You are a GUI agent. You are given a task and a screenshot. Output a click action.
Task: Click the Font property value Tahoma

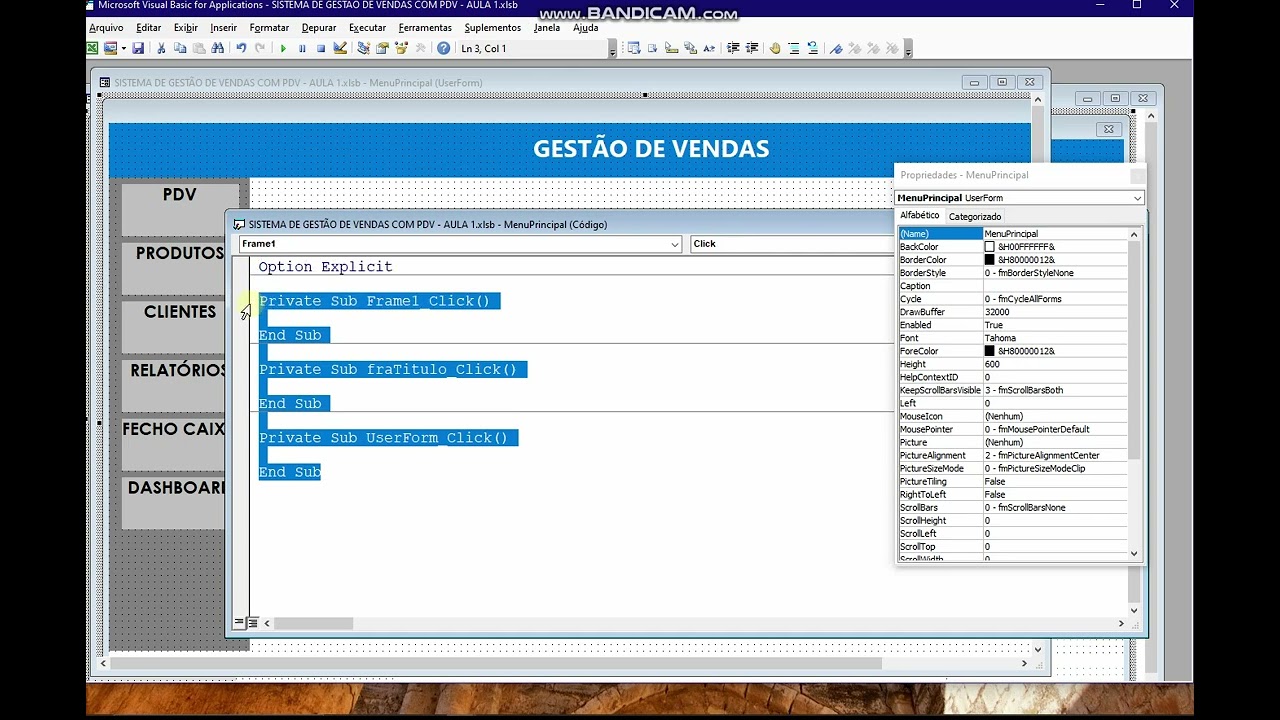click(1055, 338)
